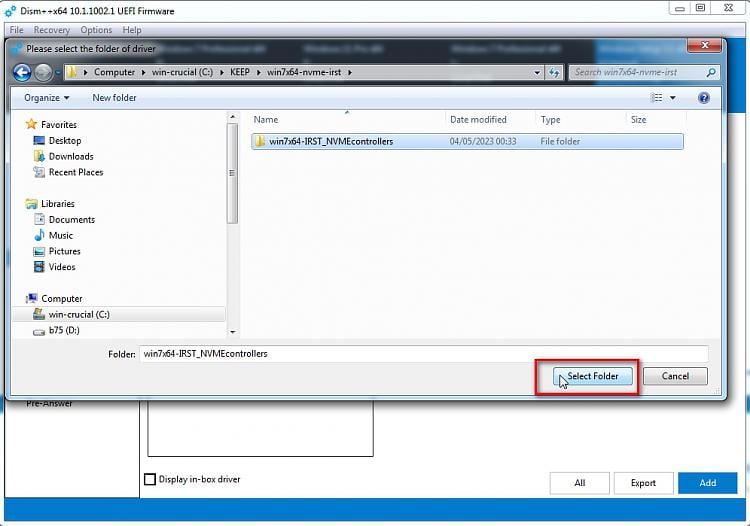Viewport: 750px width, 526px height.
Task: Click the Folder name input field
Action: [x=424, y=354]
